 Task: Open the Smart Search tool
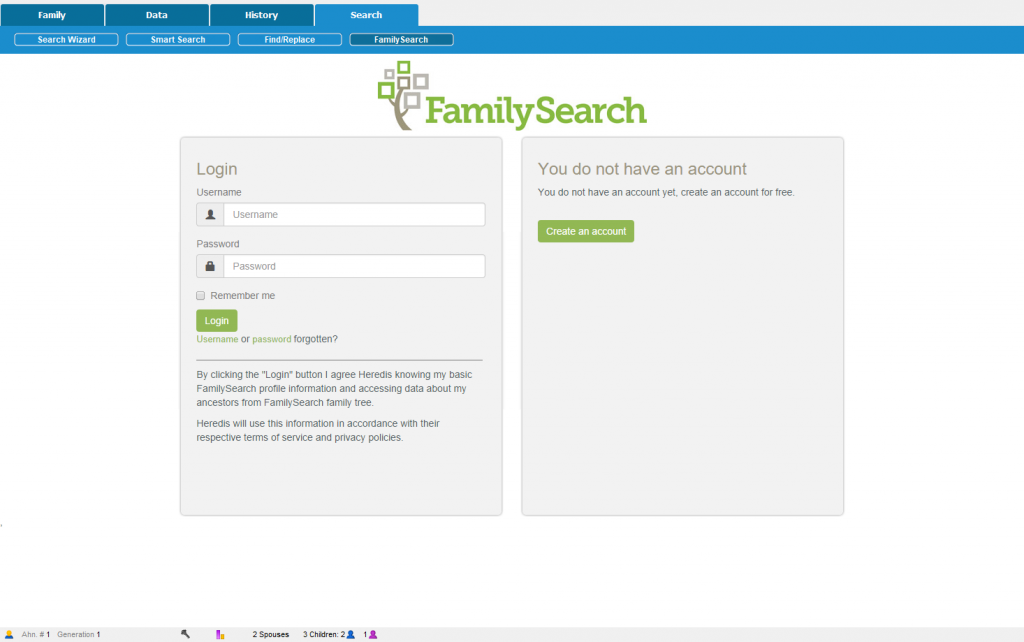(177, 39)
